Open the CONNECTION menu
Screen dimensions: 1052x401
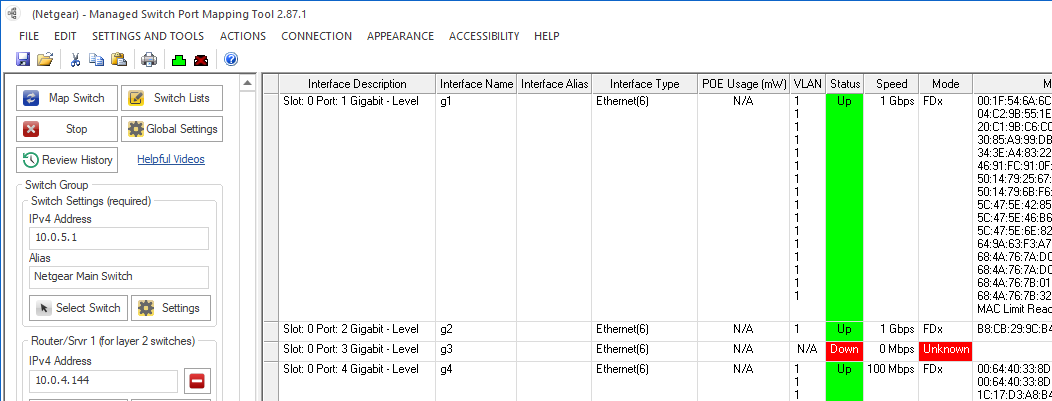tap(317, 36)
